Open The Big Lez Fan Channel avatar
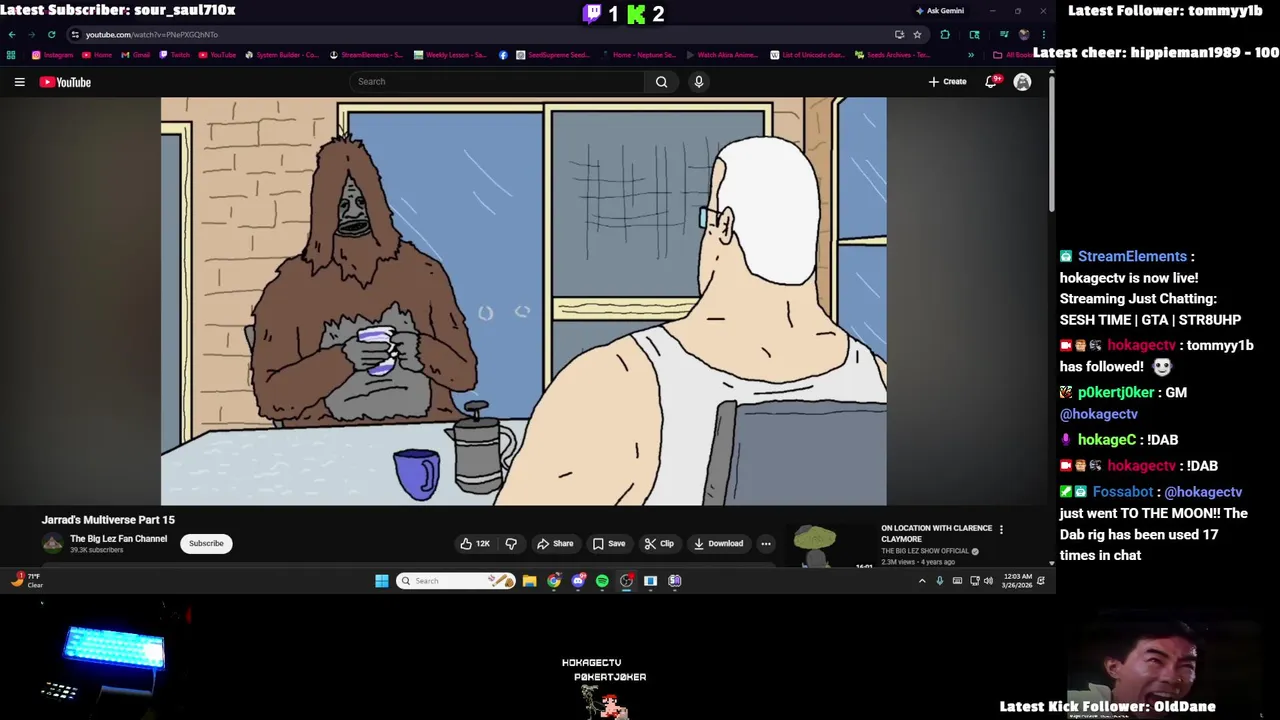 click(x=52, y=544)
